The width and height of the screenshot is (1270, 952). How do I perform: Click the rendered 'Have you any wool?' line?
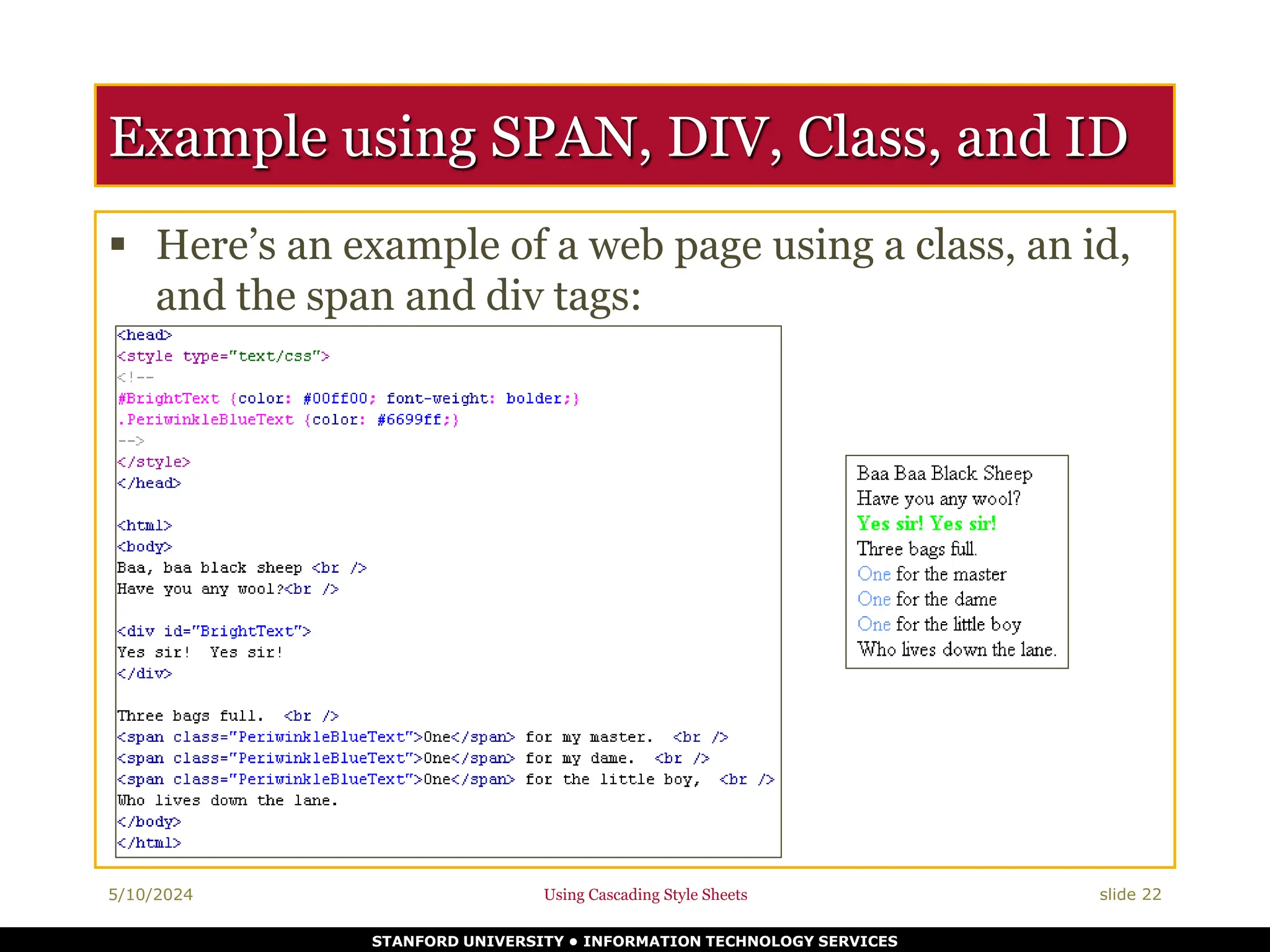938,499
